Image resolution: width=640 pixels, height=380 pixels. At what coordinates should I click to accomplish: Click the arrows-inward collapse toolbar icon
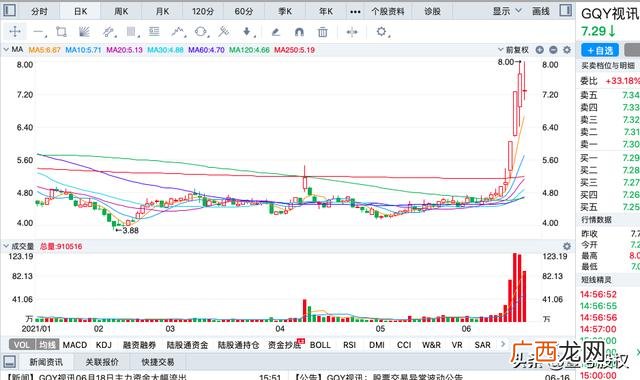coord(352,31)
